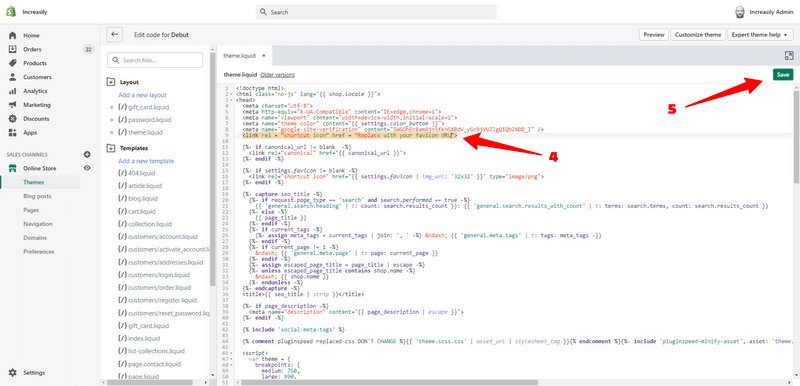Click the Shopify logo icon
This screenshot has height=386, width=800.
tap(12, 12)
